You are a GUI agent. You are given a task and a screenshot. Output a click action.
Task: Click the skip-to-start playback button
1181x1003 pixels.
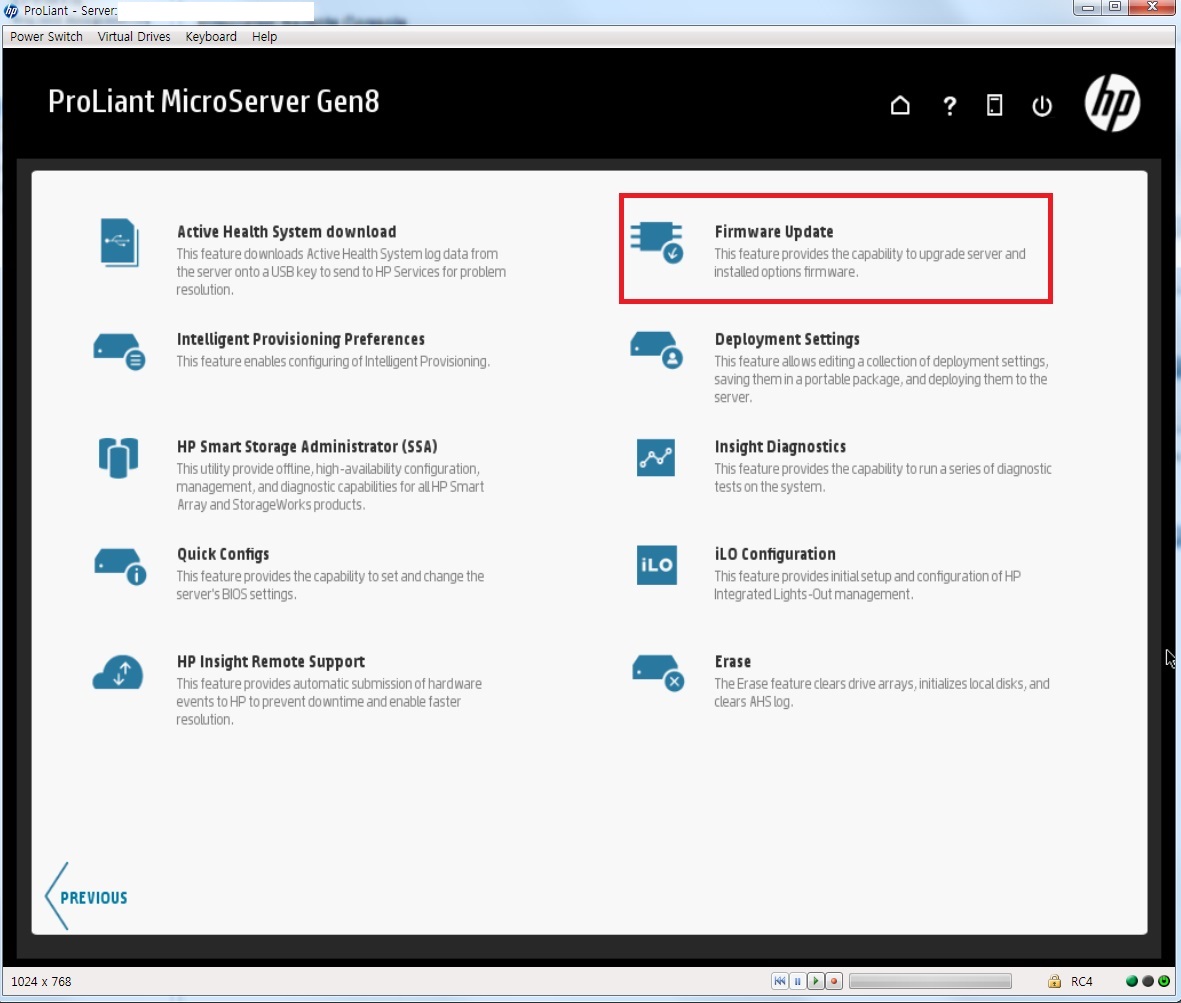click(x=780, y=981)
